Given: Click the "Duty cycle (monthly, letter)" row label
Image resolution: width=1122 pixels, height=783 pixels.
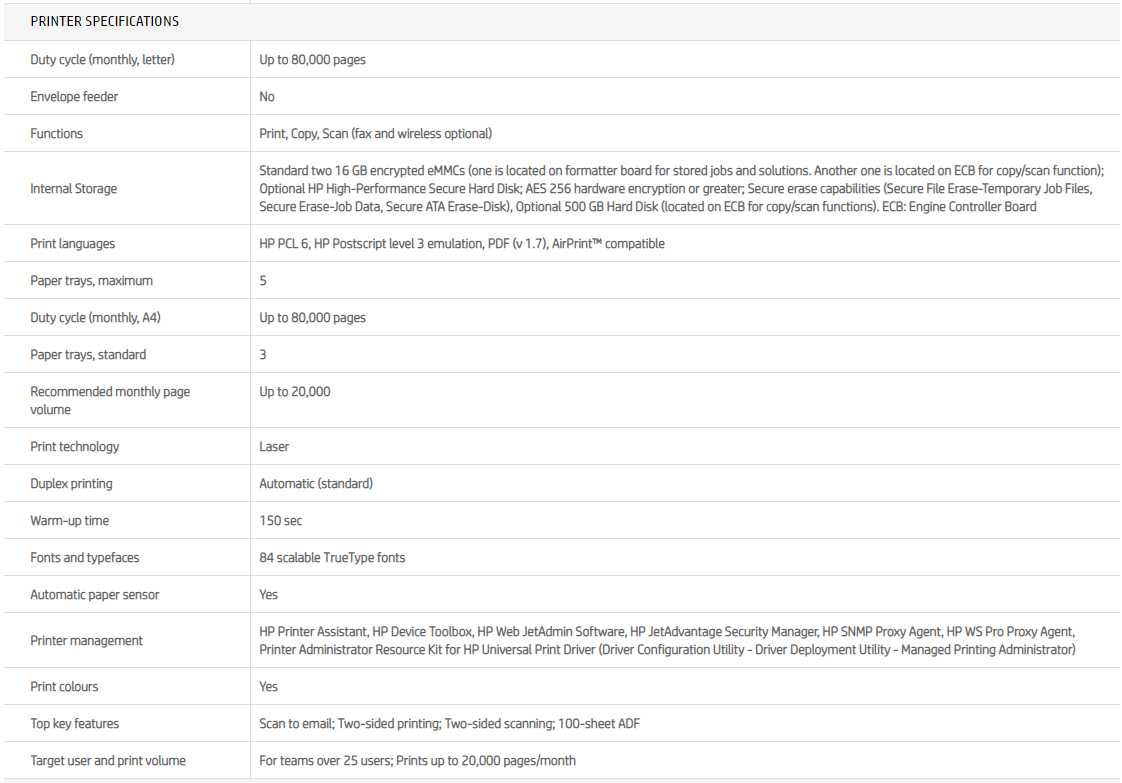Looking at the screenshot, I should [102, 60].
